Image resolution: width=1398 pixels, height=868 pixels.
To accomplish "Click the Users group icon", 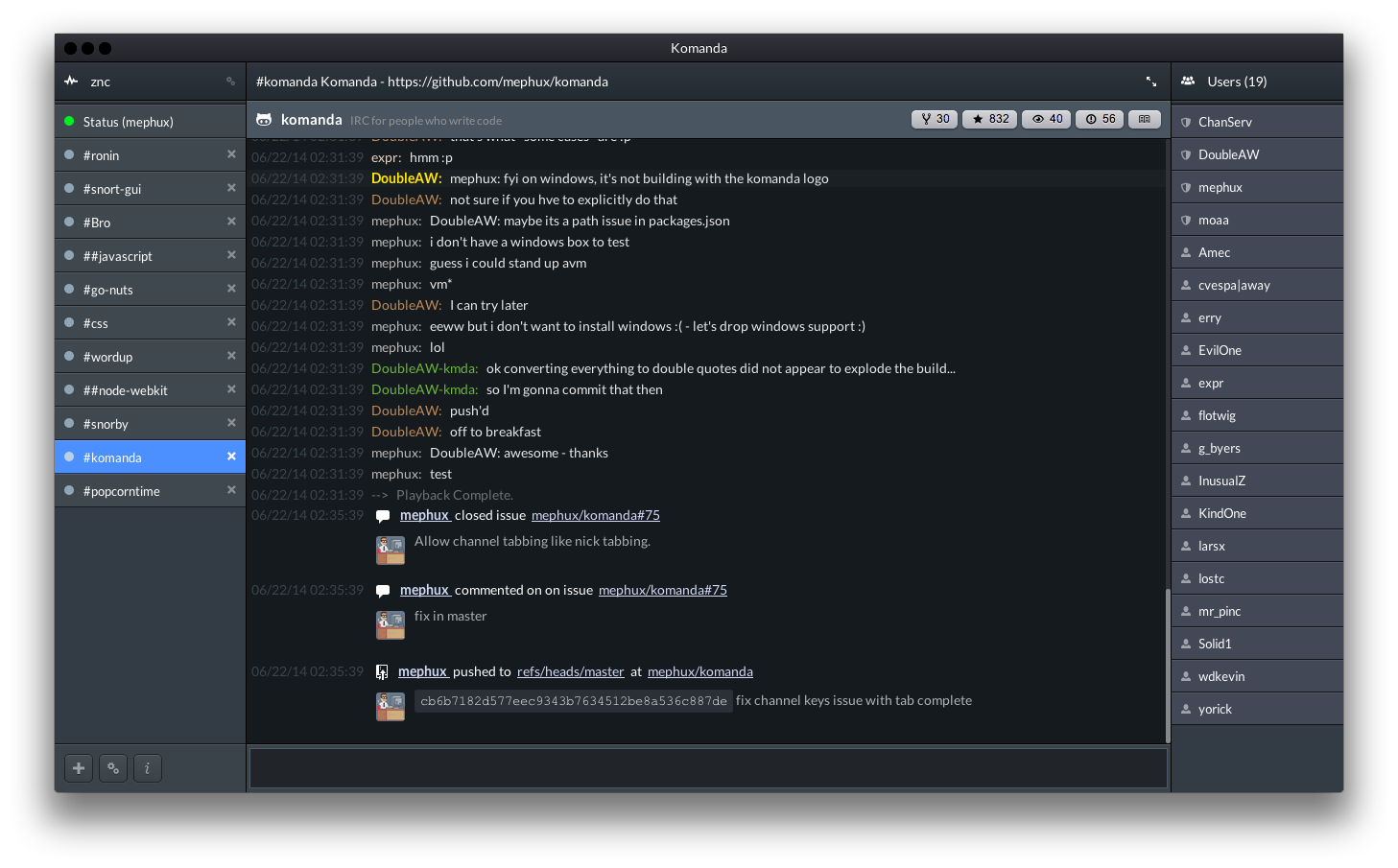I will (1188, 82).
